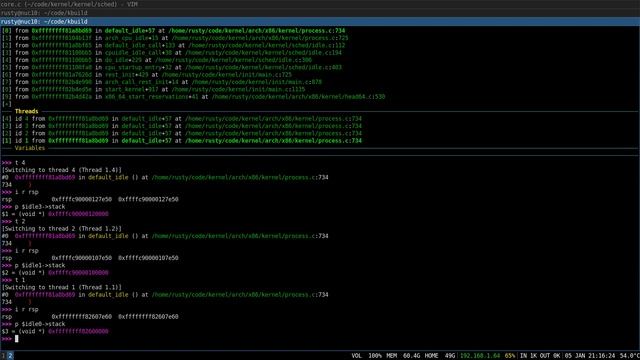This screenshot has height=360, width=640.
Task: Click the 't 4' command line
Action: click(x=13, y=163)
